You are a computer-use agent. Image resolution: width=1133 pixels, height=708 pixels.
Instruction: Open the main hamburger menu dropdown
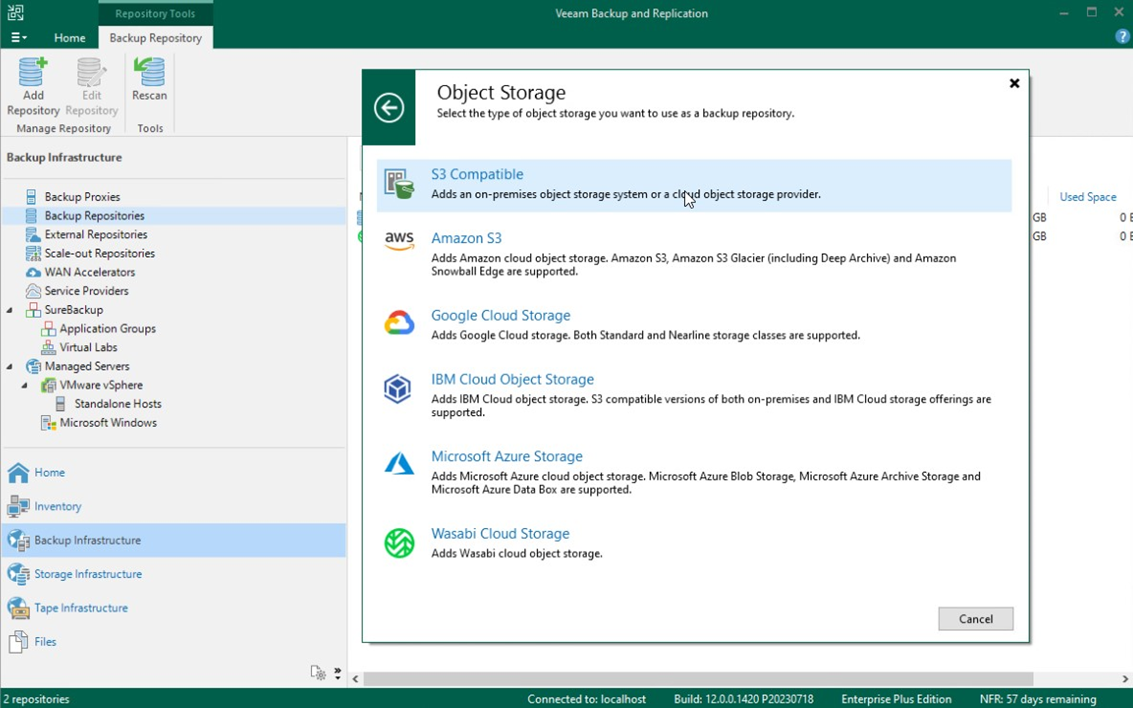18,38
